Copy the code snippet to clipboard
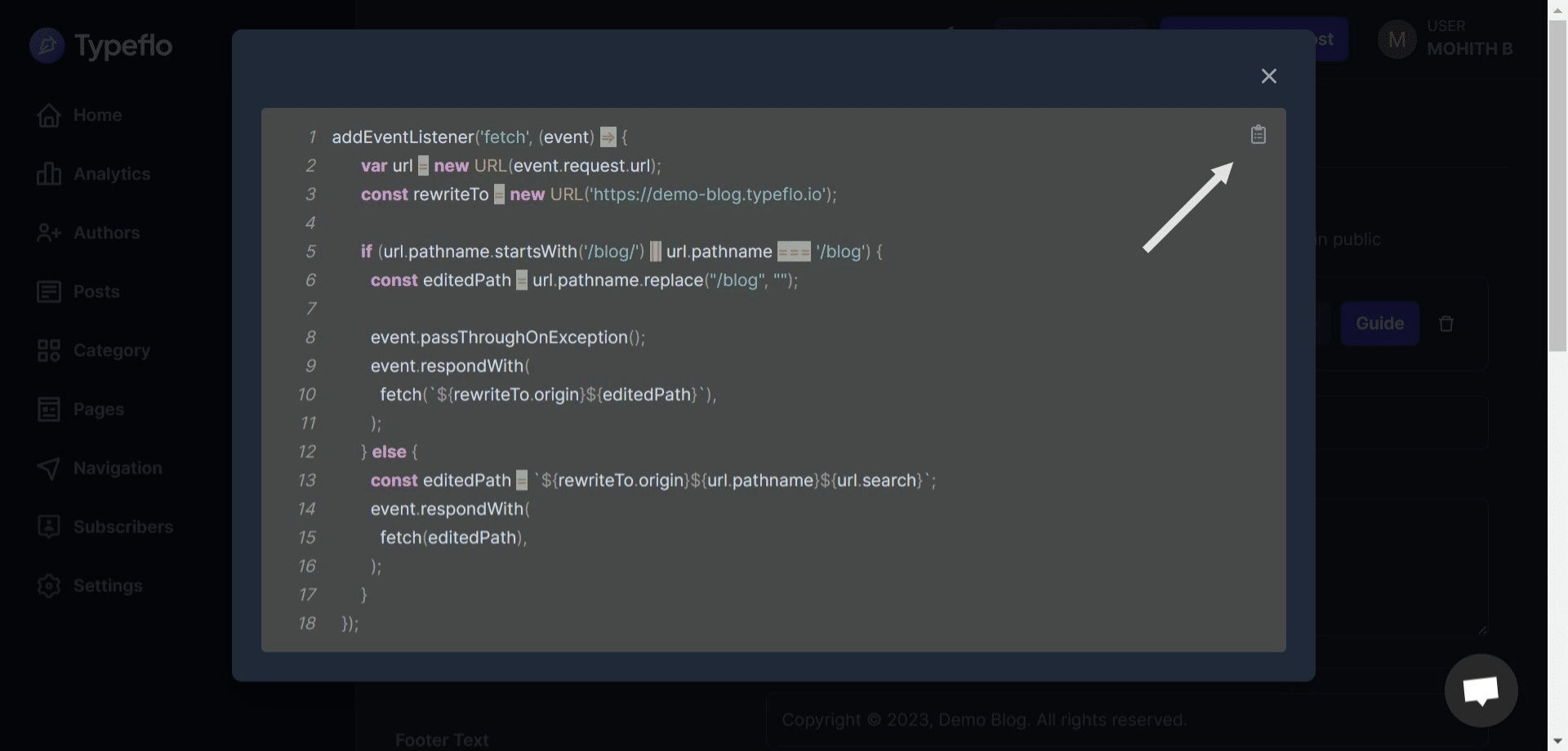 pos(1258,134)
